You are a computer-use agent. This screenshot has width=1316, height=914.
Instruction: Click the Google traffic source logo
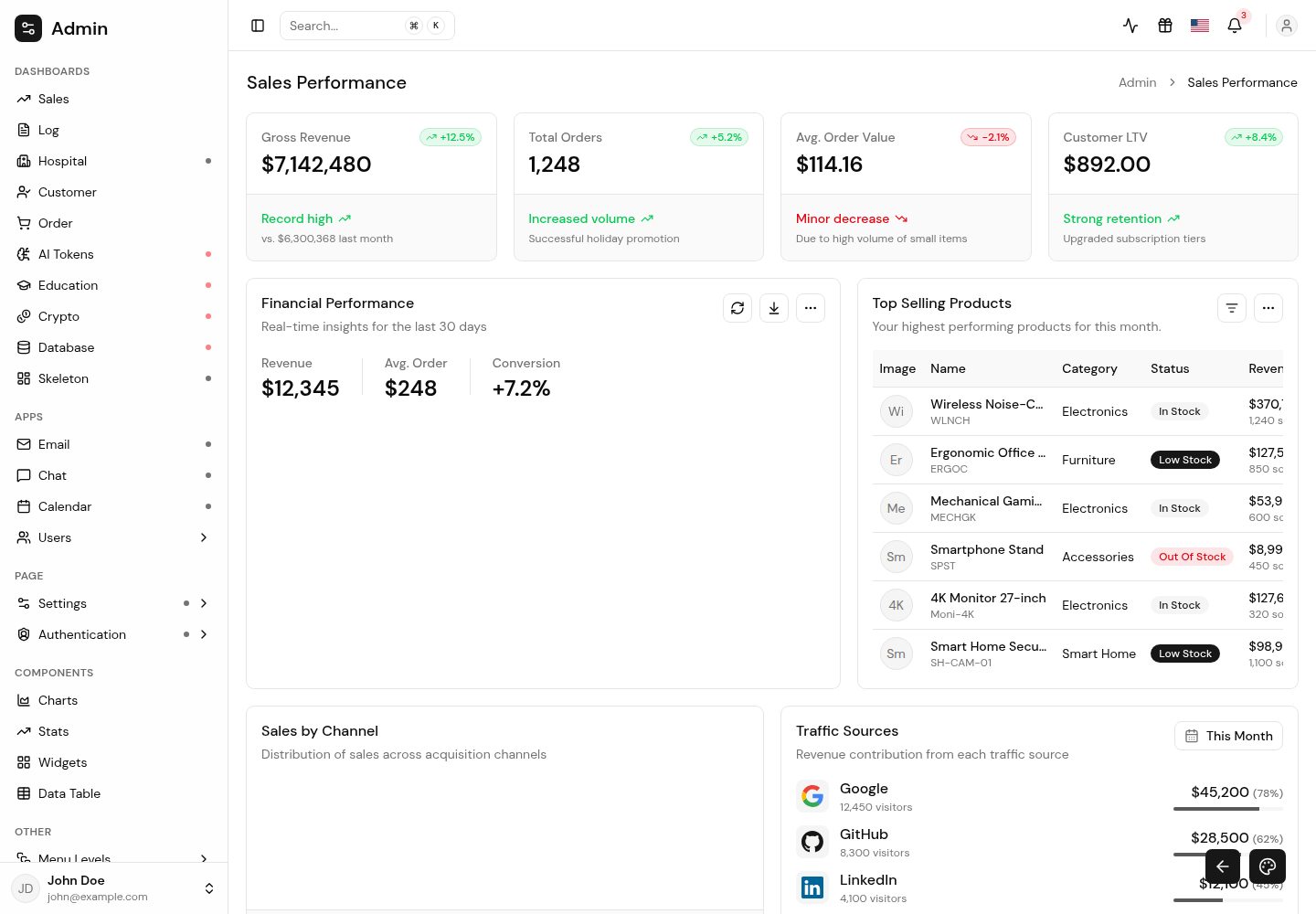812,796
